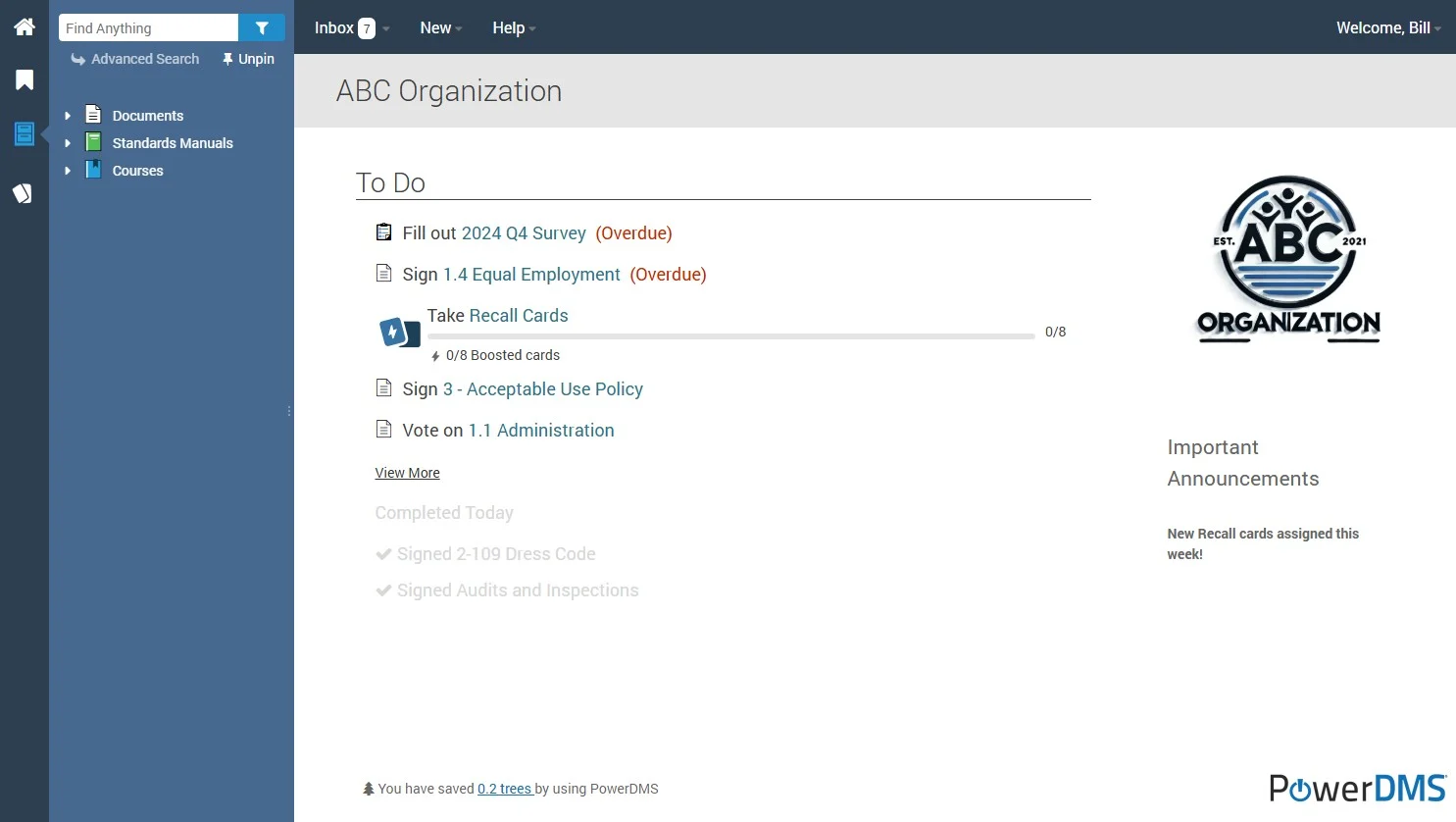Image resolution: width=1456 pixels, height=822 pixels.
Task: Select Documents in the tree
Action: [148, 115]
